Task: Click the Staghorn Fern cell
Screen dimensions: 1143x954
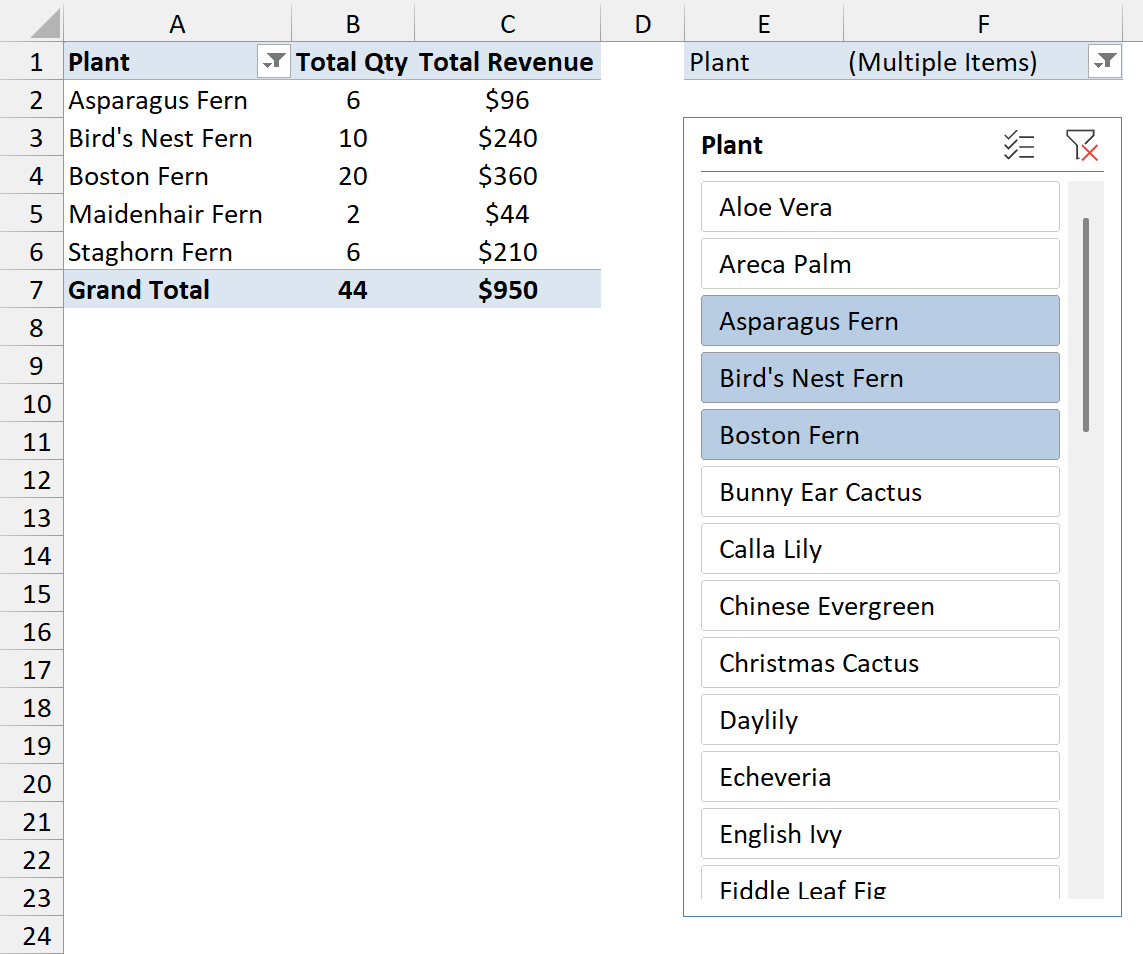Action: [177, 251]
